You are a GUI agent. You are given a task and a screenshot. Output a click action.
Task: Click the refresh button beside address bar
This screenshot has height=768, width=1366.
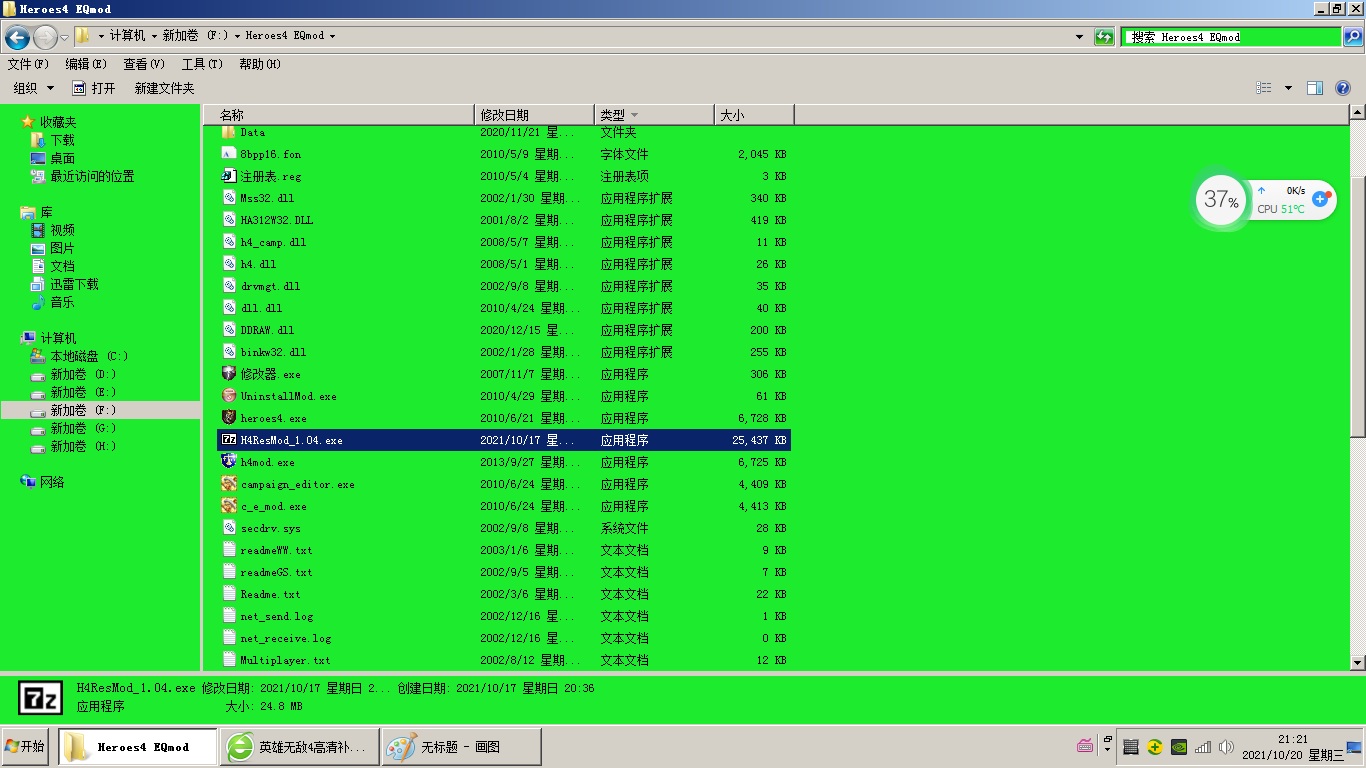pyautogui.click(x=1104, y=37)
